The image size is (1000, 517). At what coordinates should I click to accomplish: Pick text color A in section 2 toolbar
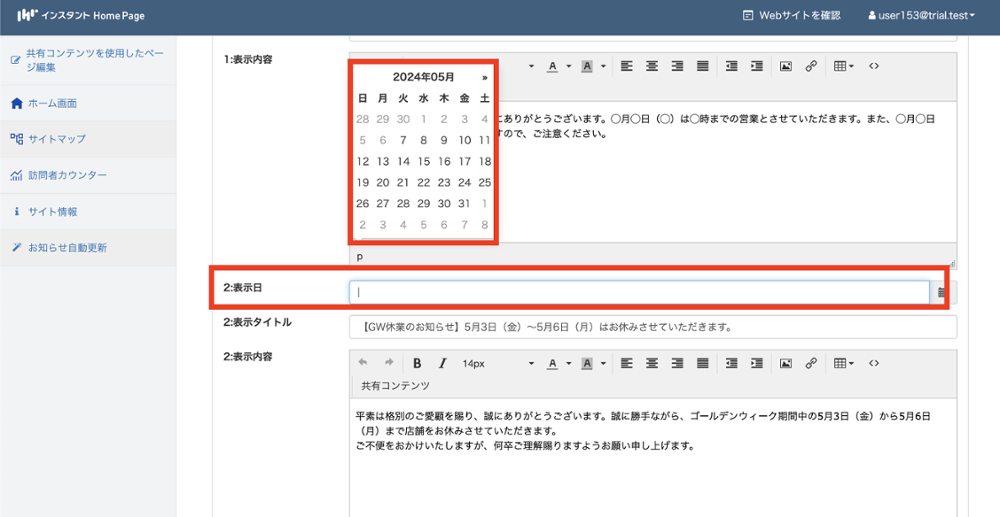pyautogui.click(x=552, y=363)
